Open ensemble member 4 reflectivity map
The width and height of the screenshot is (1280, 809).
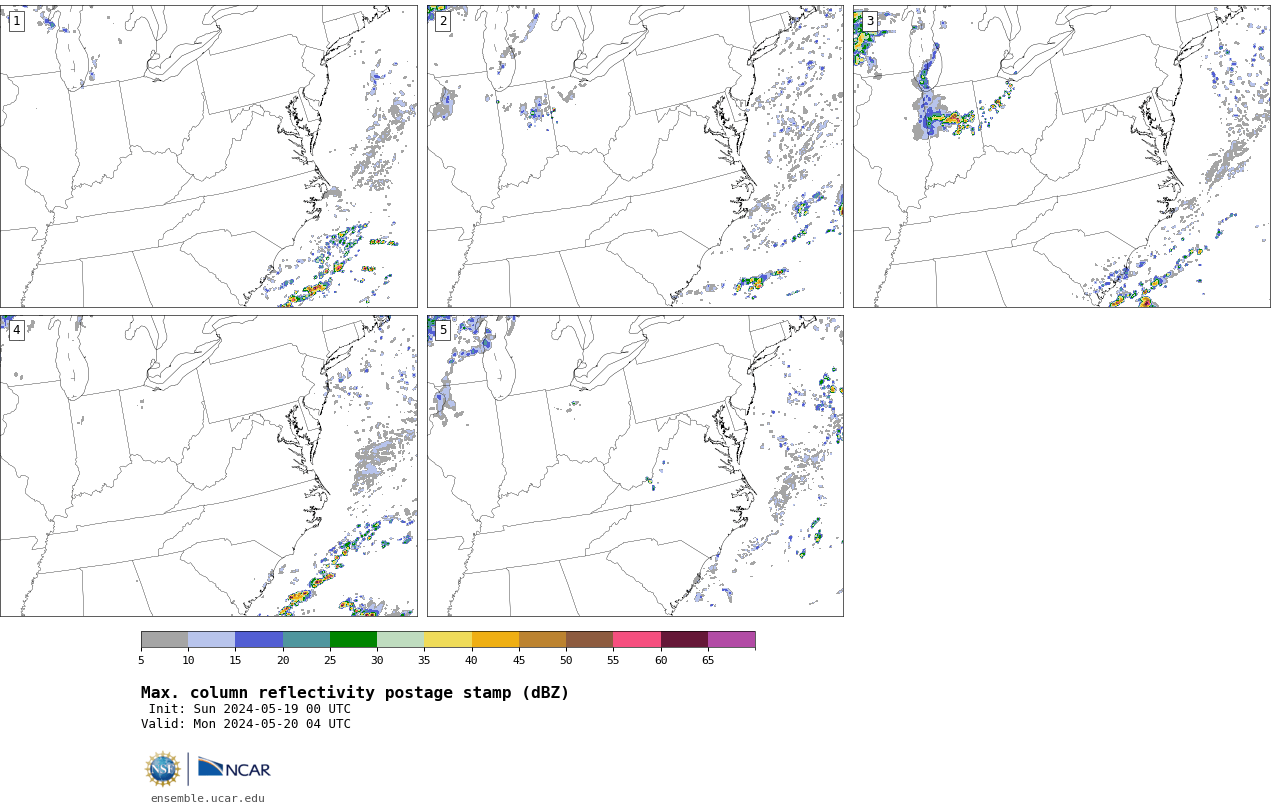[208, 466]
